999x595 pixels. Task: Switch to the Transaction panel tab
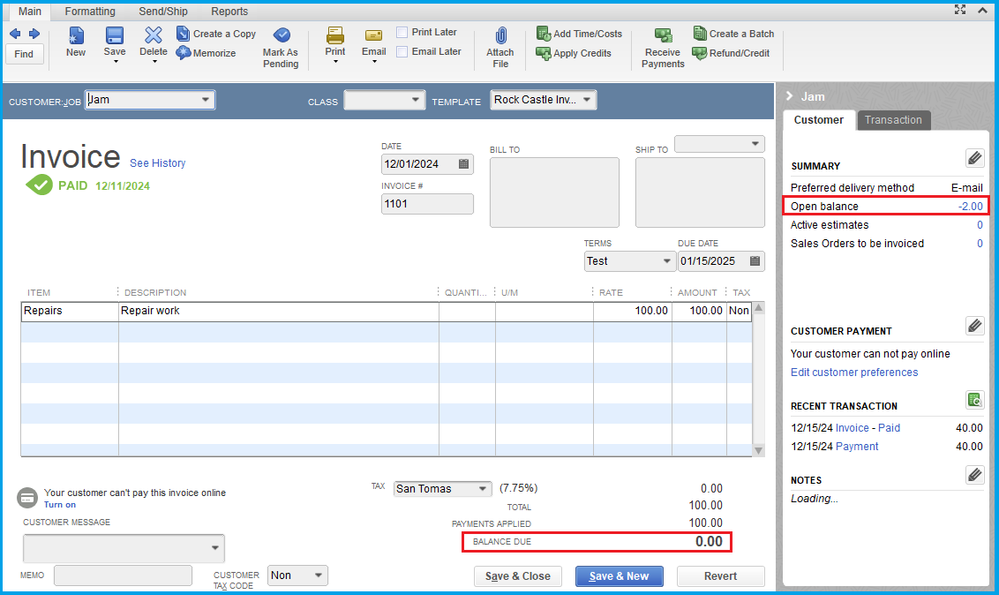(893, 120)
